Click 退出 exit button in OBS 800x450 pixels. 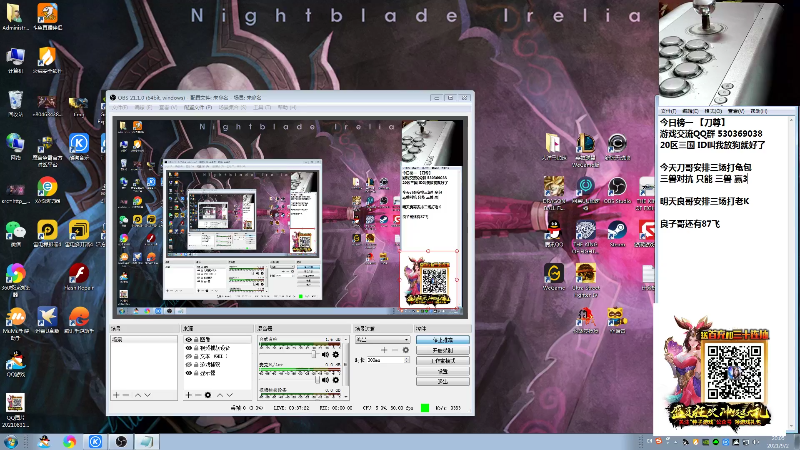(443, 381)
